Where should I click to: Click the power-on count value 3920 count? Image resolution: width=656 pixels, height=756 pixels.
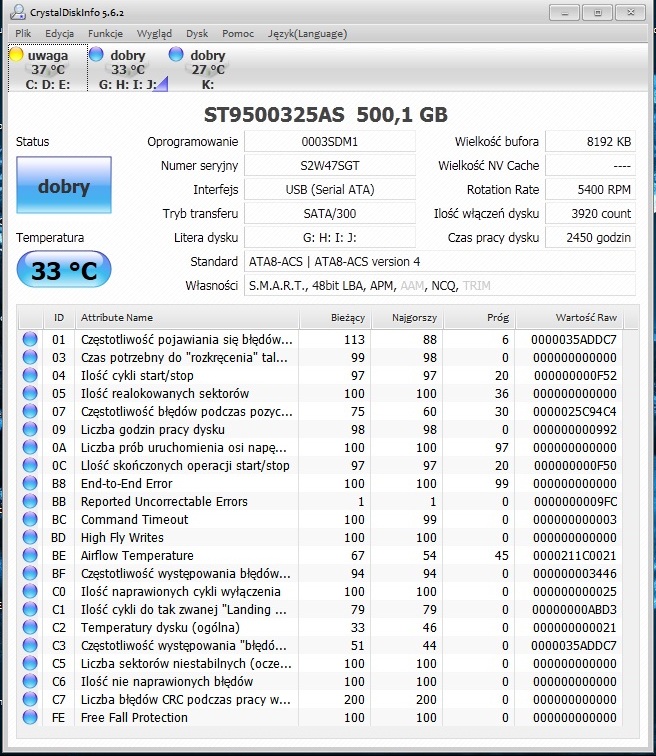pos(590,214)
